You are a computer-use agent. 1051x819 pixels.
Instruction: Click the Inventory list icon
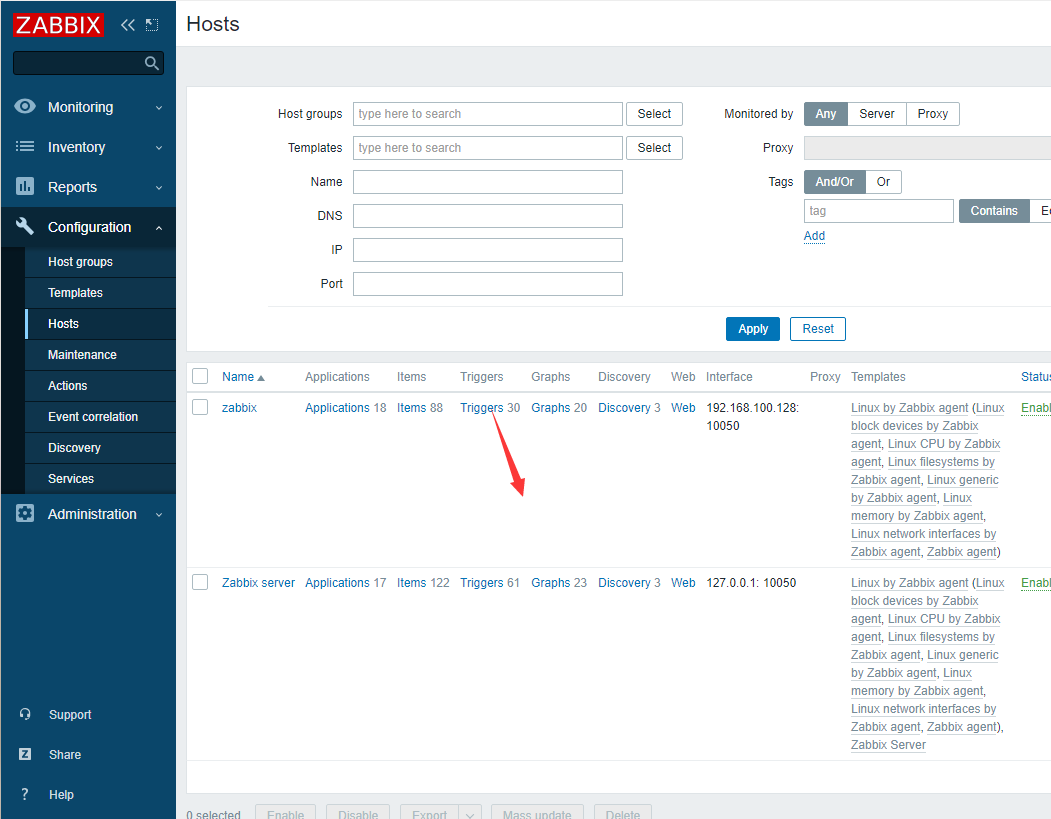coord(25,146)
